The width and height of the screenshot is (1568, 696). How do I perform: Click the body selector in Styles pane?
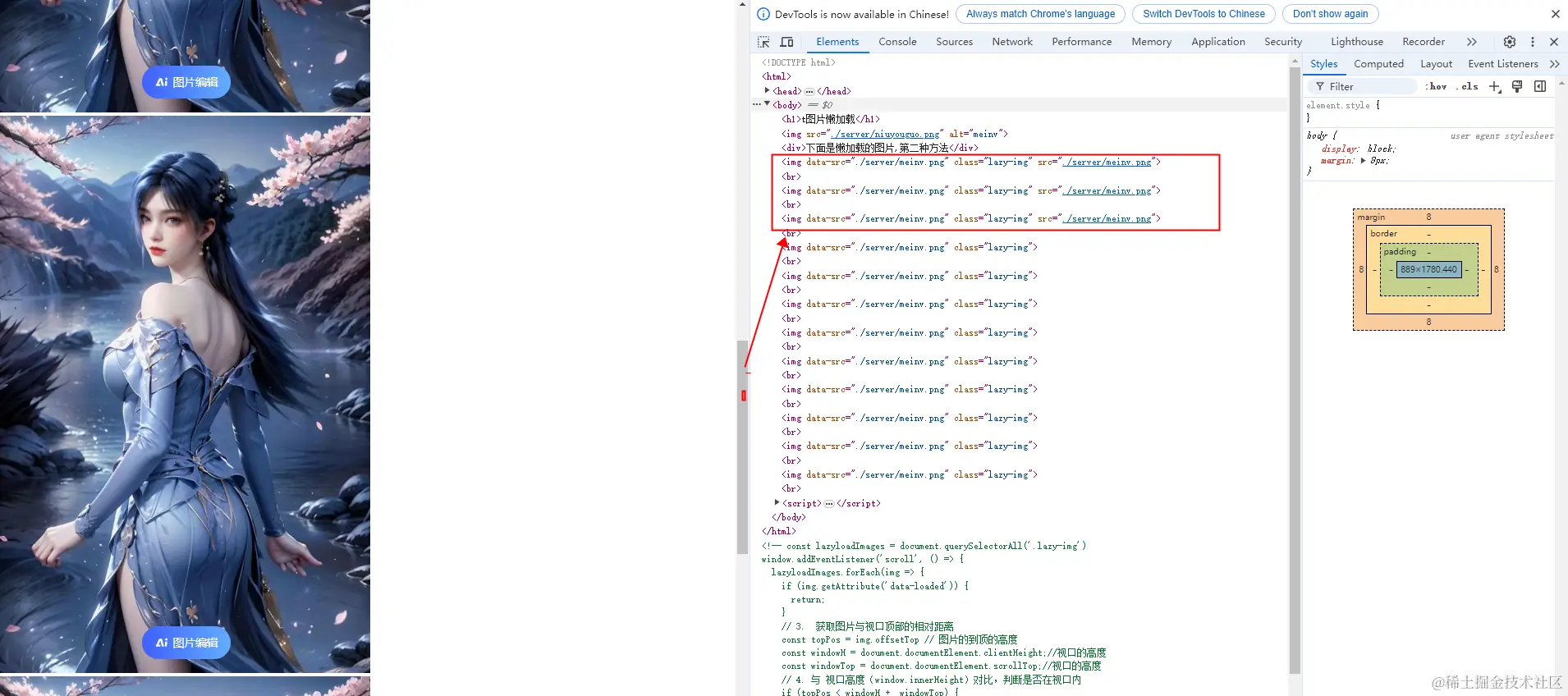1317,135
